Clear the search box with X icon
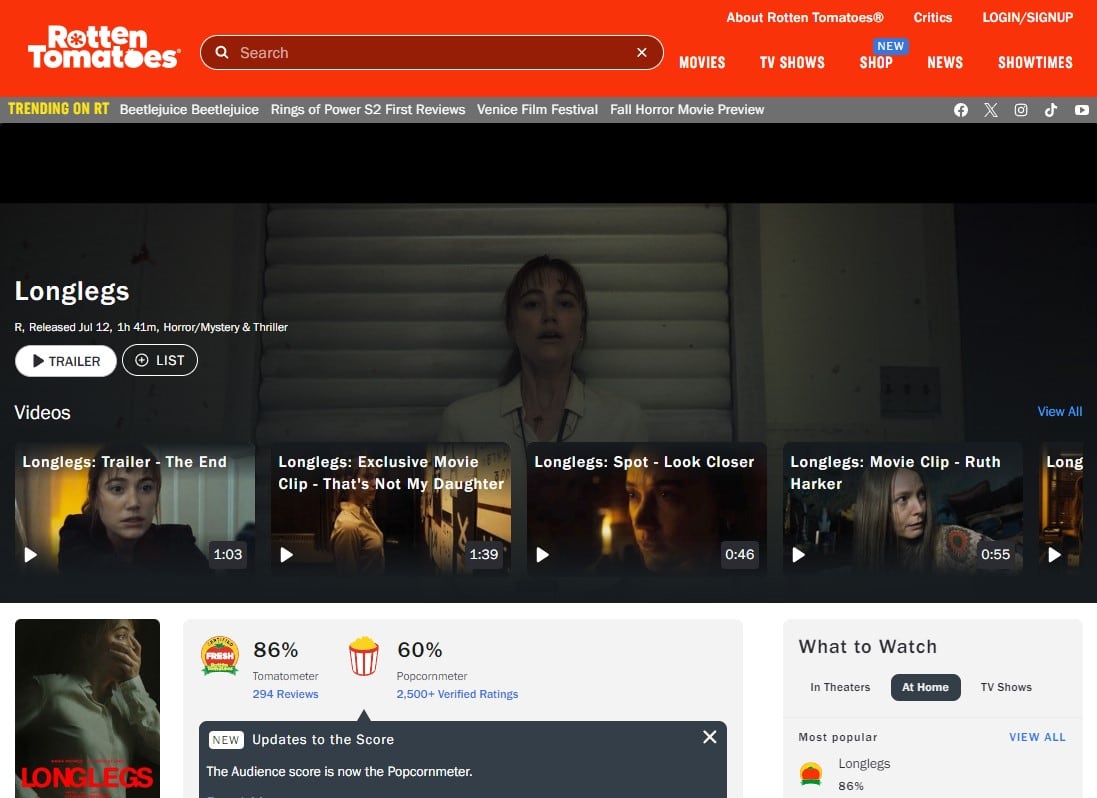The image size is (1097, 798). pos(642,53)
